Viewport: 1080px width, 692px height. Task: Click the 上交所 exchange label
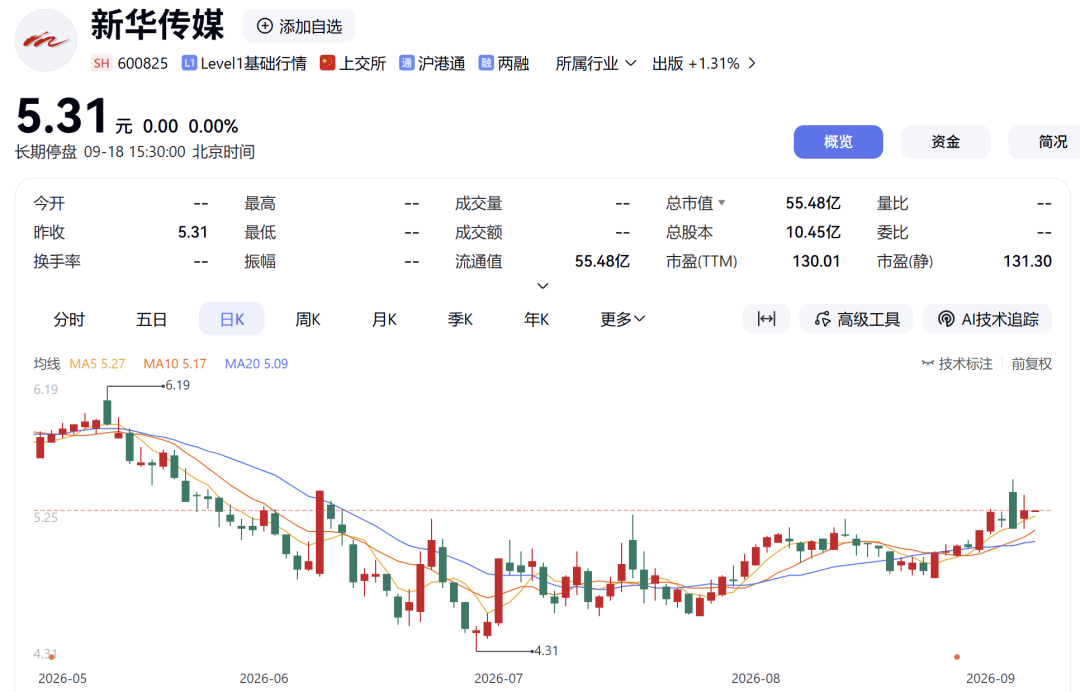click(362, 63)
